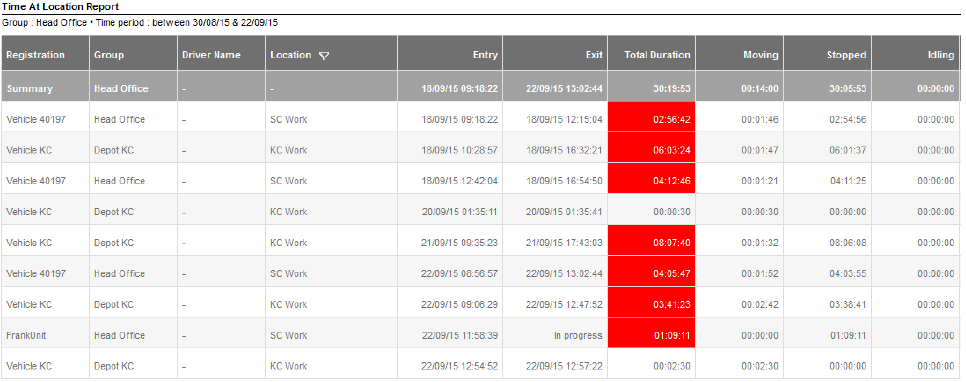Click the sort arrow beside Location header
This screenshot has width=966, height=382.
324,55
